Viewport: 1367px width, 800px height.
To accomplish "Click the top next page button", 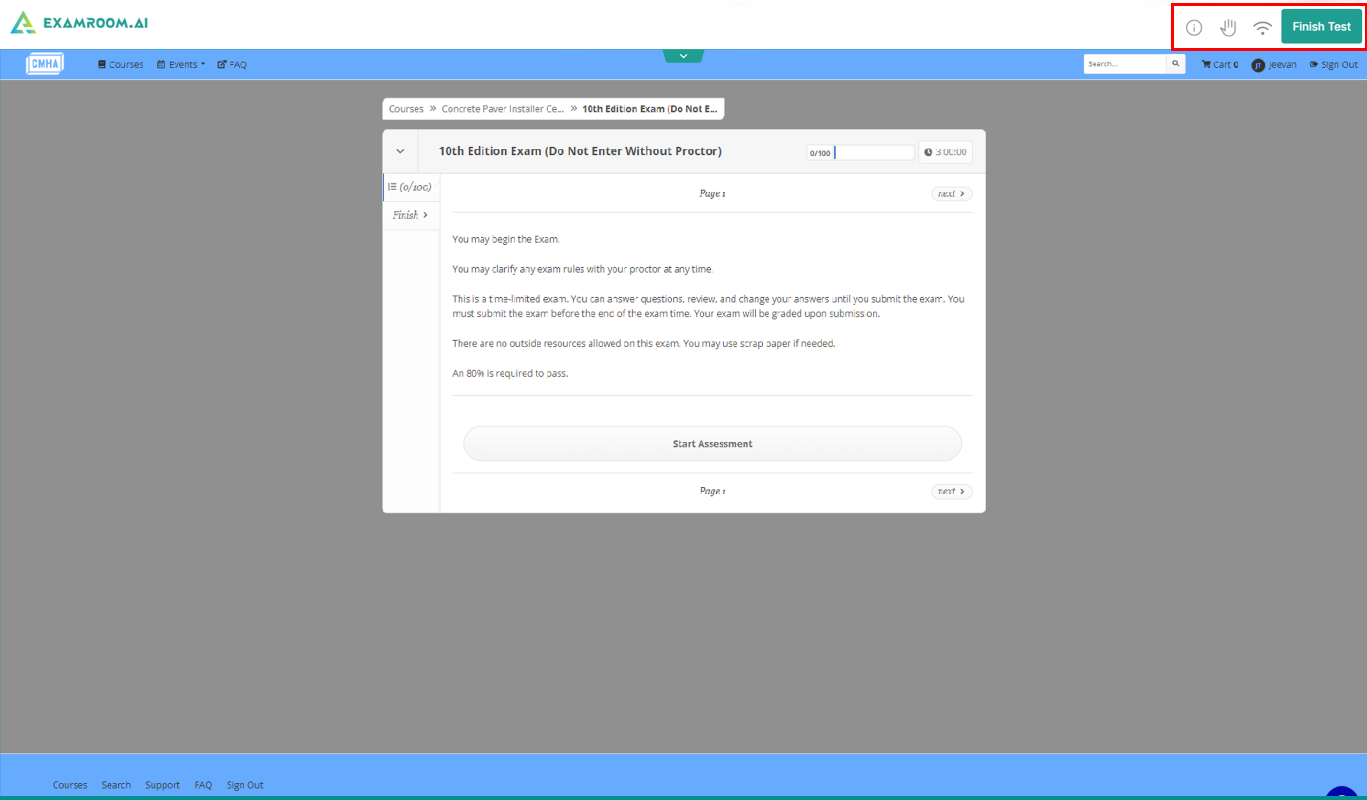I will (x=951, y=194).
